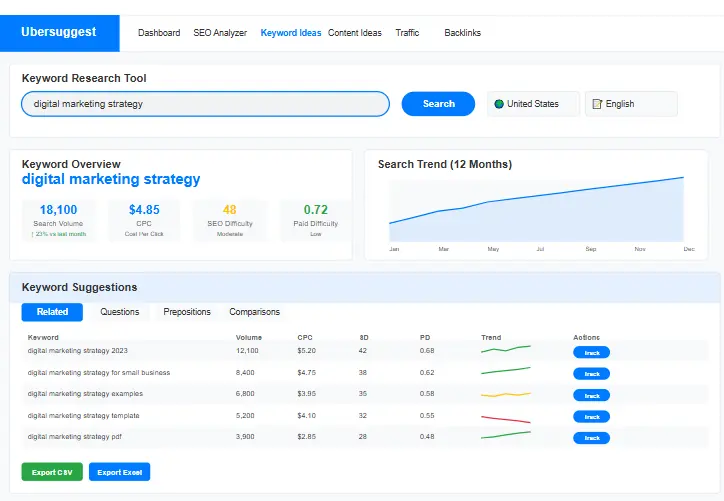
Task: Click the Trend column header
Action: 491,338
